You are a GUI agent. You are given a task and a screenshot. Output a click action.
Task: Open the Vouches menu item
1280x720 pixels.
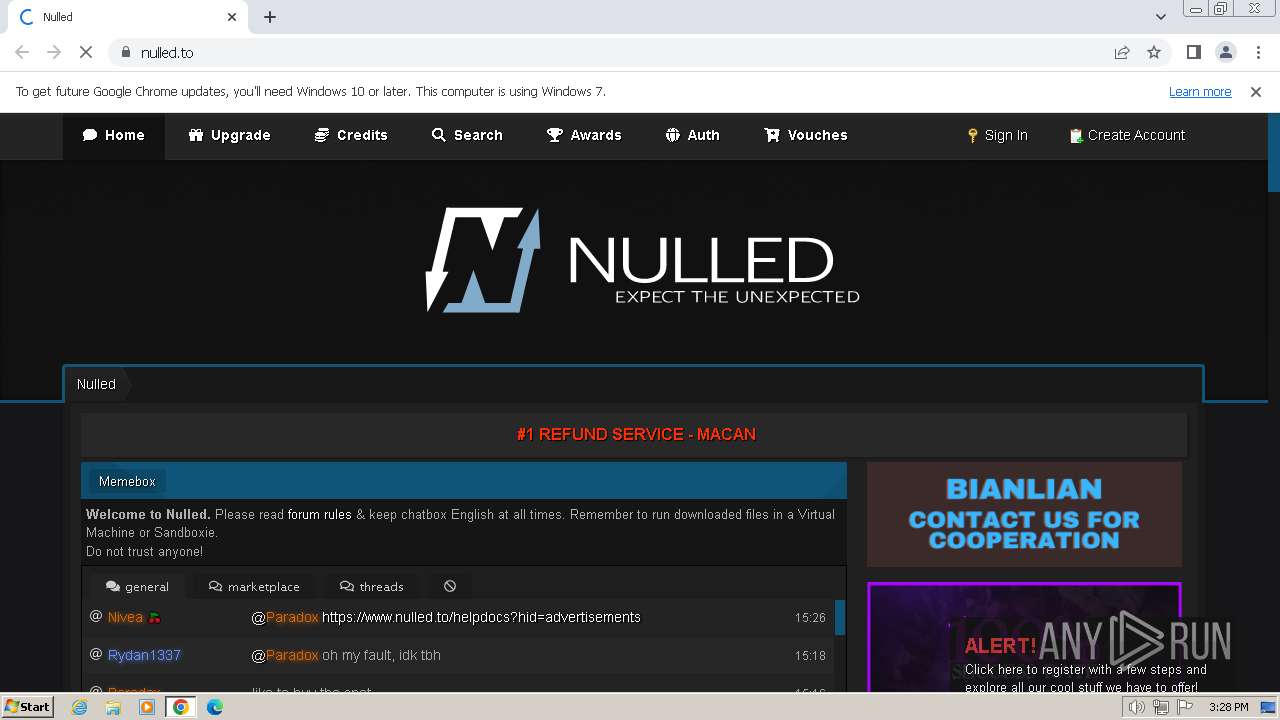click(x=805, y=135)
